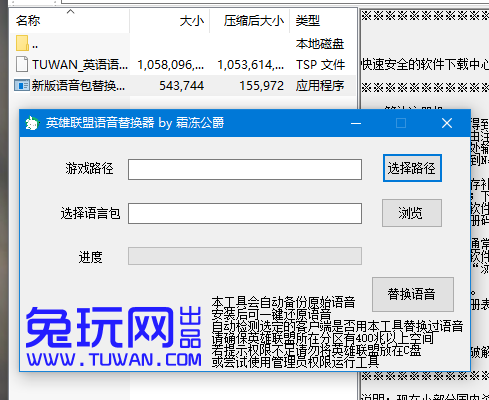Screen dimensions: 489x400
Task: Focus the 选择语言包 input field
Action: click(245, 213)
